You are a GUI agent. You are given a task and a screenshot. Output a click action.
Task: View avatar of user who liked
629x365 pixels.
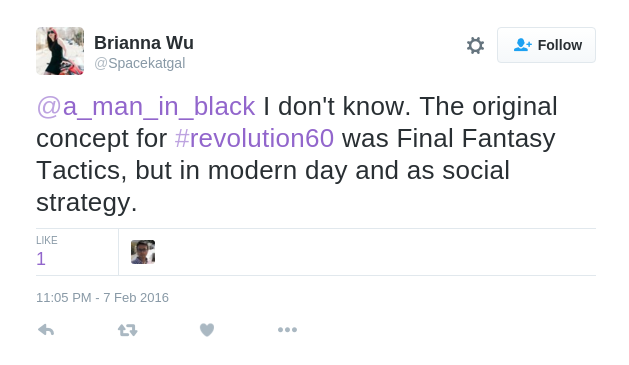(x=143, y=252)
